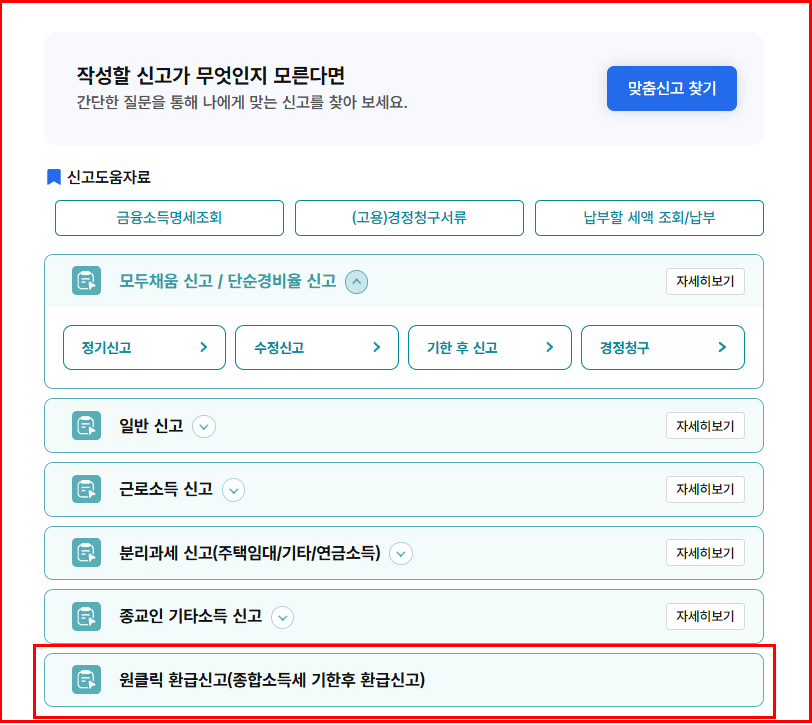
Task: Expand the 일반 신고 section chevron
Action: [x=204, y=427]
